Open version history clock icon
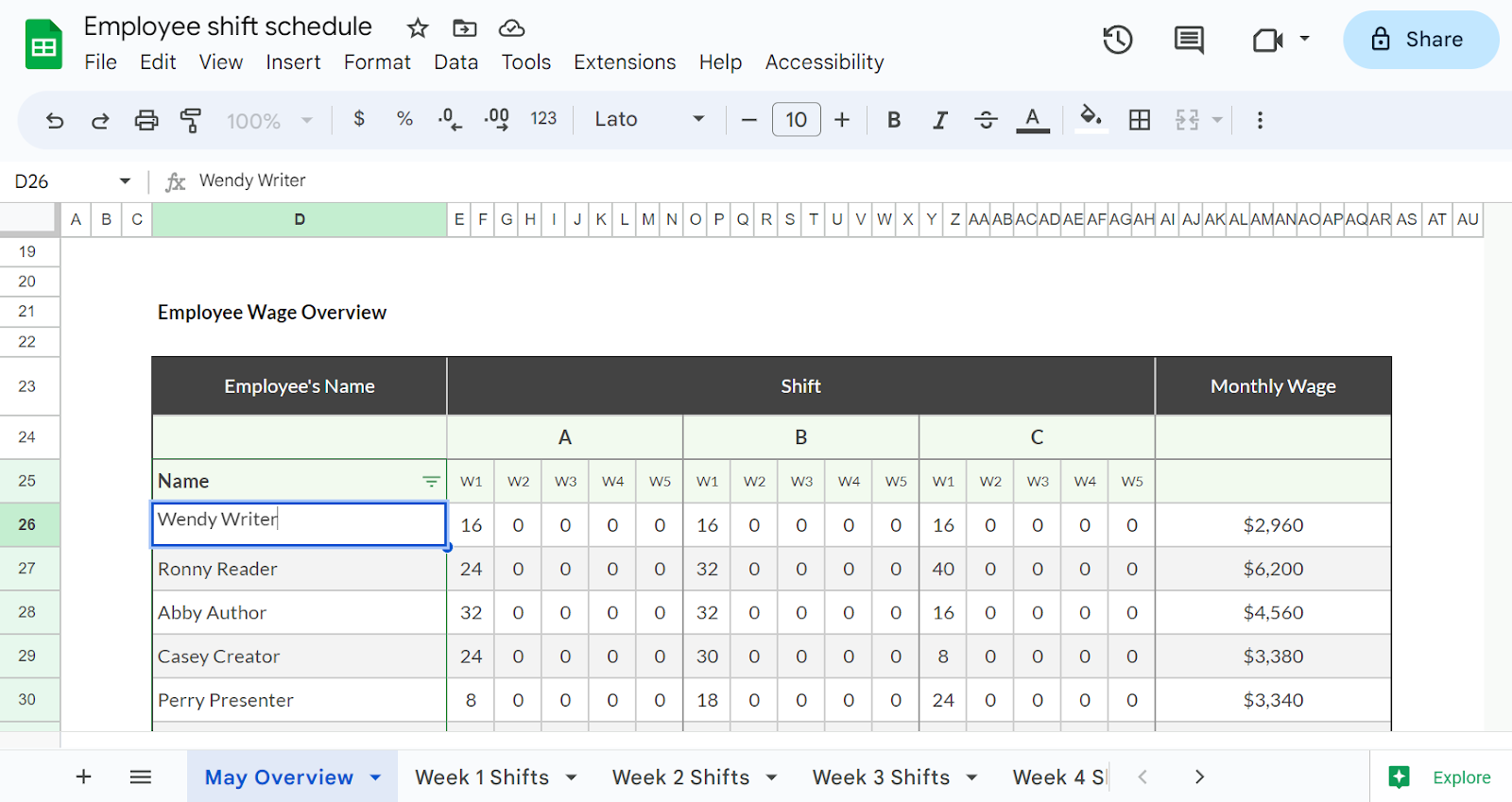This screenshot has height=802, width=1512. click(1117, 40)
